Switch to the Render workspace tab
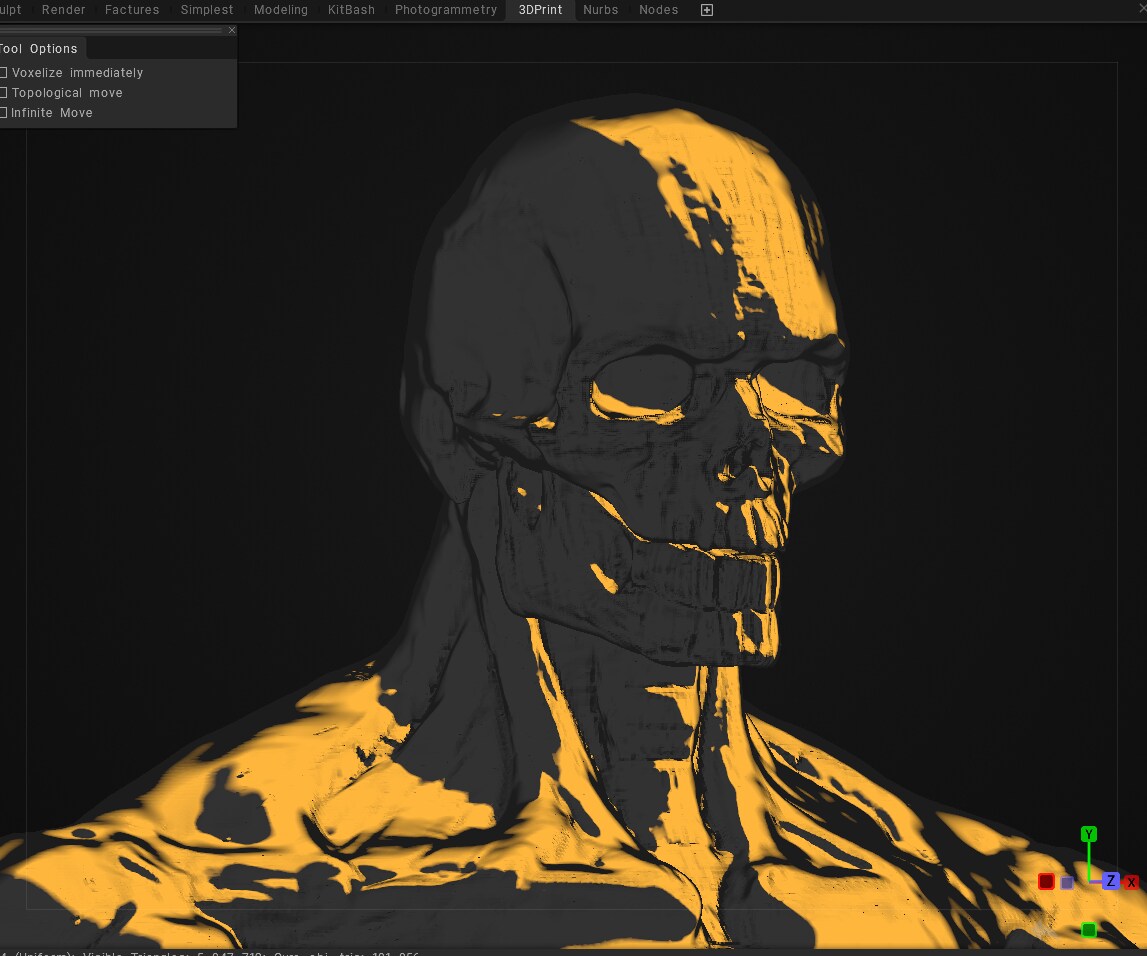Screen dimensions: 1147x956 point(64,10)
